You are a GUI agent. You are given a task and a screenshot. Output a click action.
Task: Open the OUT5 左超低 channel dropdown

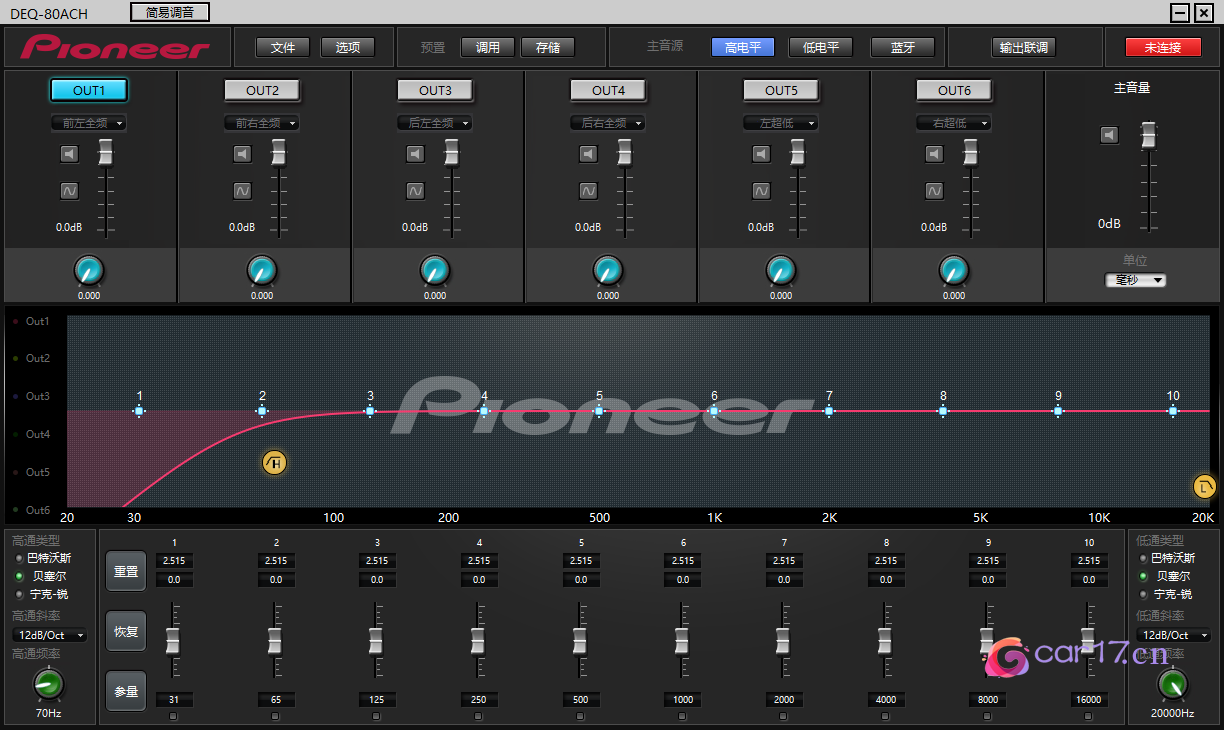pyautogui.click(x=781, y=123)
